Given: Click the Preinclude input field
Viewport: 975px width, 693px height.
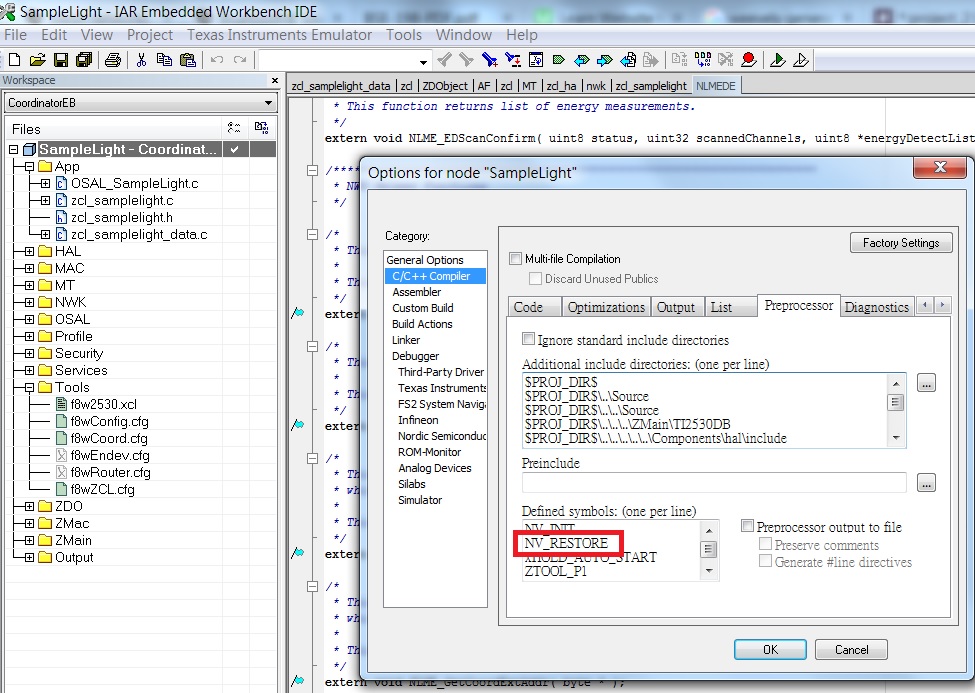Looking at the screenshot, I should (714, 482).
